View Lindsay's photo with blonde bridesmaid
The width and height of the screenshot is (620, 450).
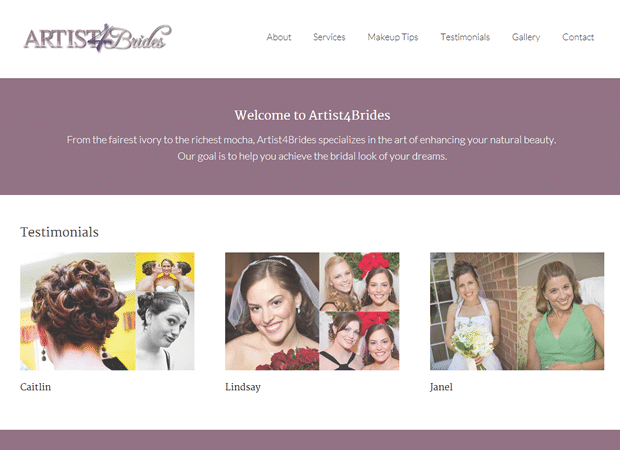(x=359, y=282)
